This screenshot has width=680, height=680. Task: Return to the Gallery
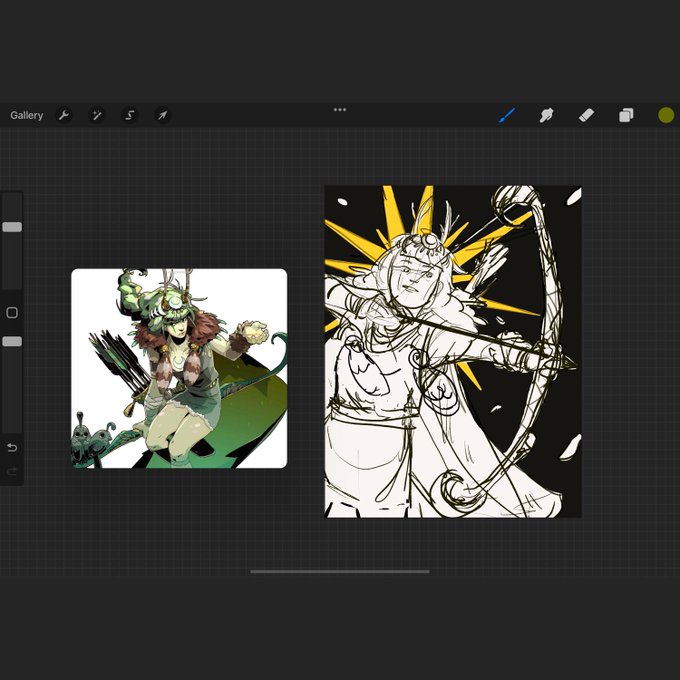tap(26, 115)
